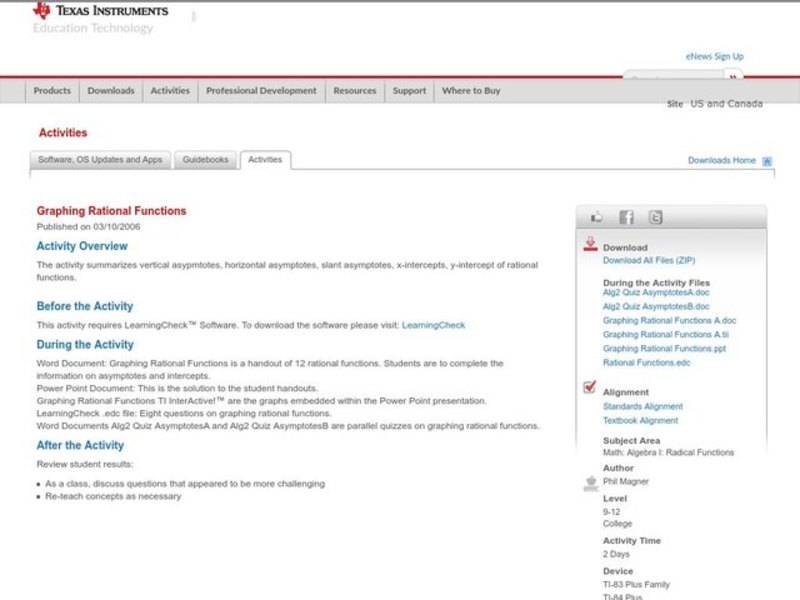Open the Standards Alignment link
Viewport: 800px width, 600px height.
pyautogui.click(x=643, y=407)
